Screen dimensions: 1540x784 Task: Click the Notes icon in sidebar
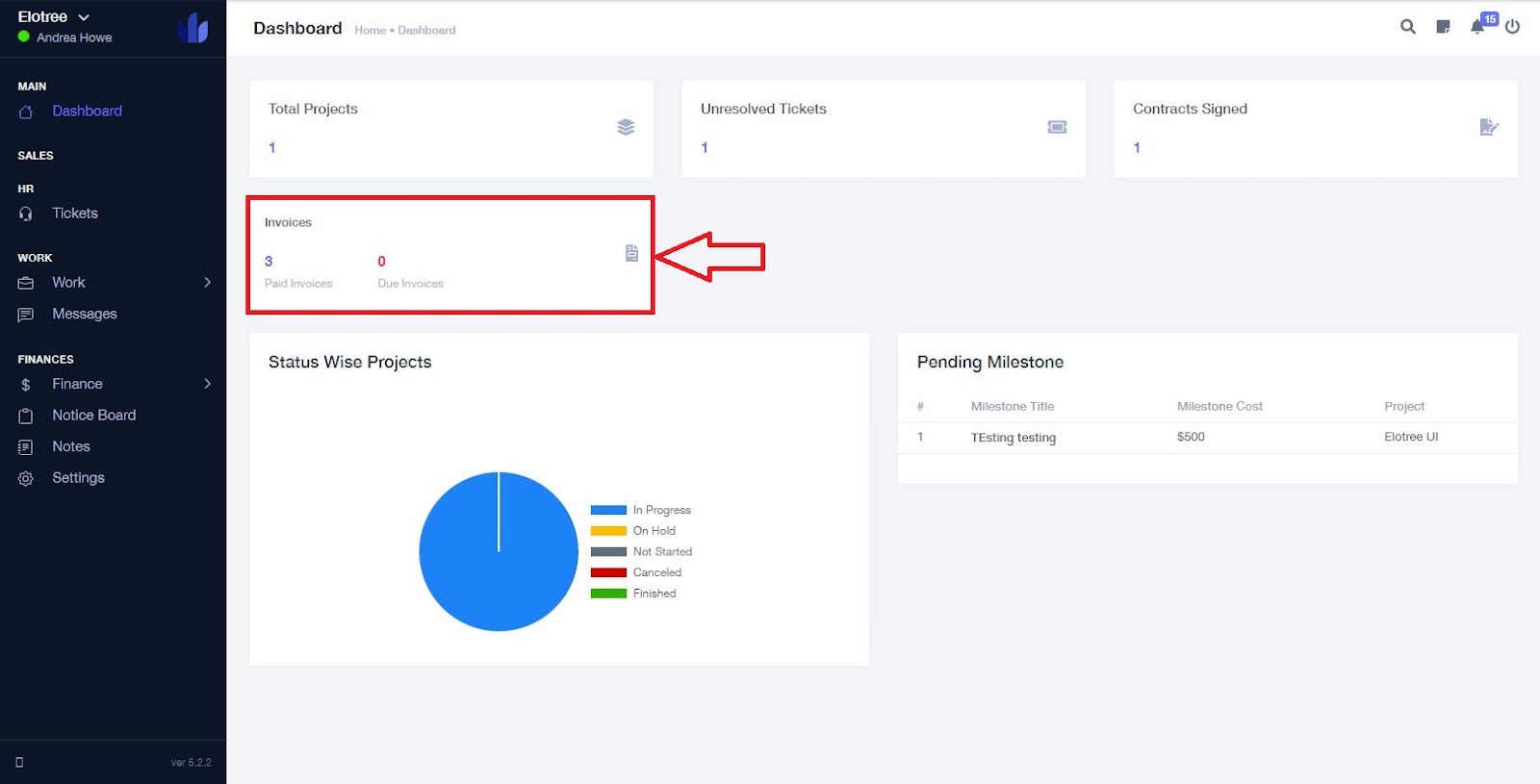(26, 447)
